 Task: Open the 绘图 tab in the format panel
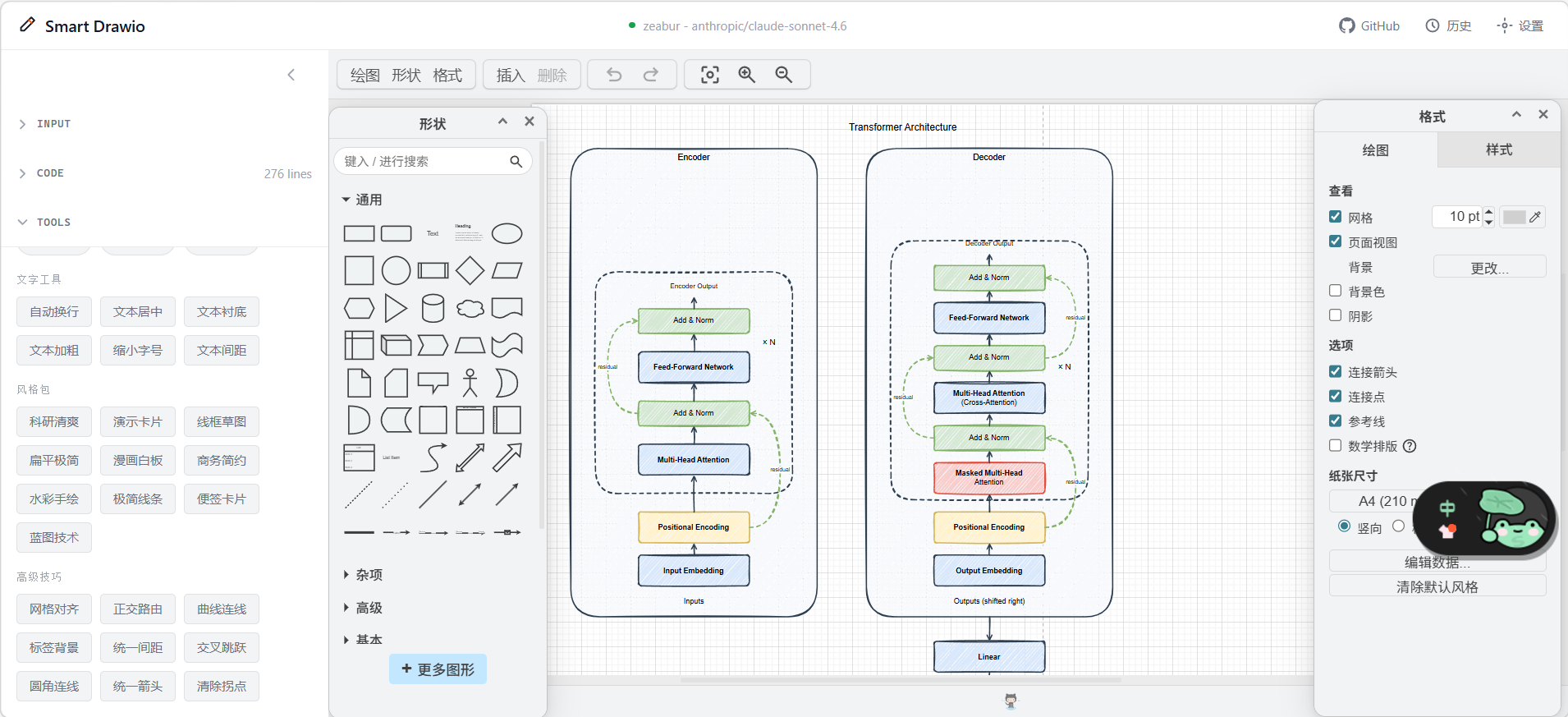tap(1376, 149)
